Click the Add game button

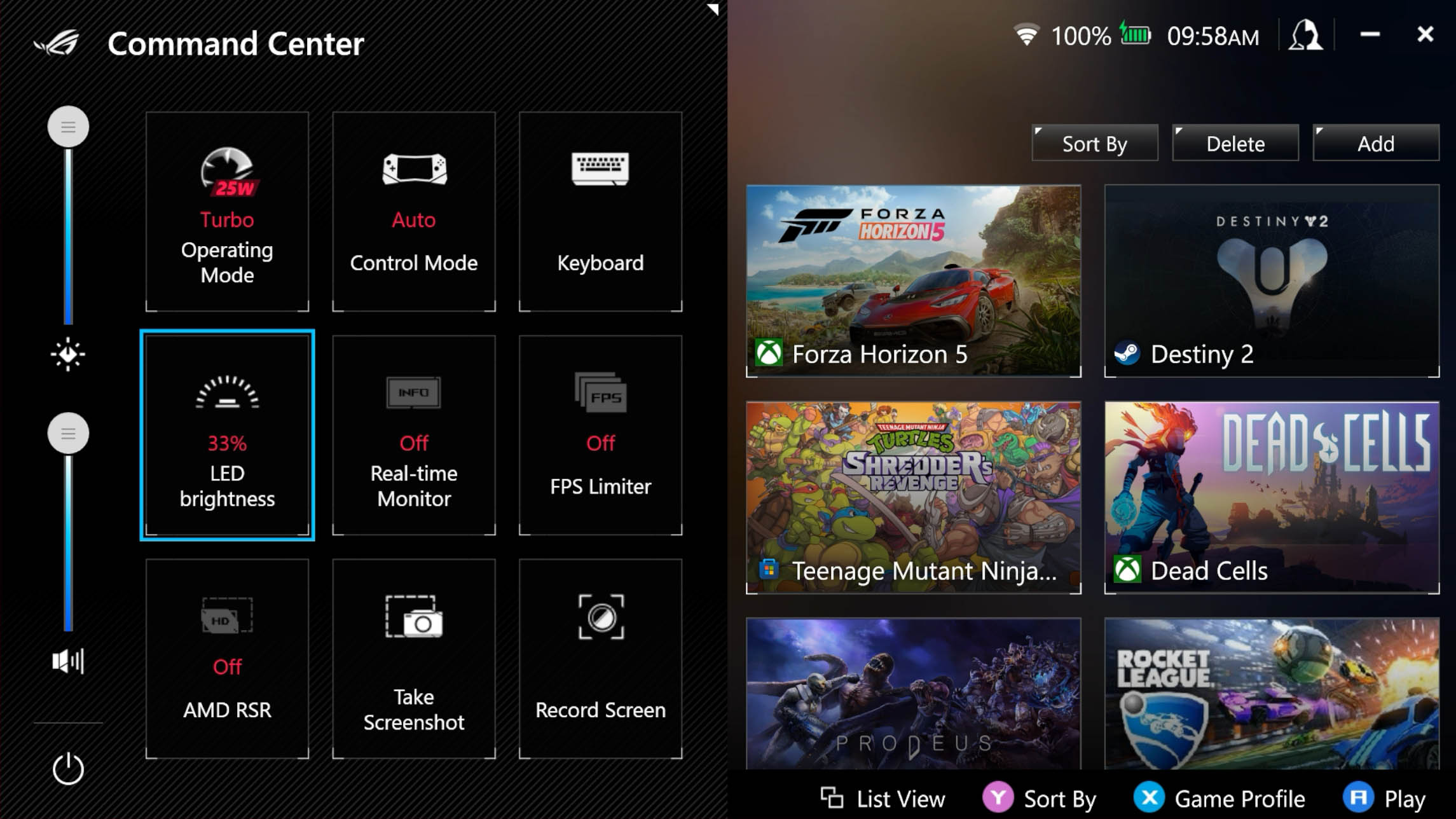pyautogui.click(x=1375, y=143)
